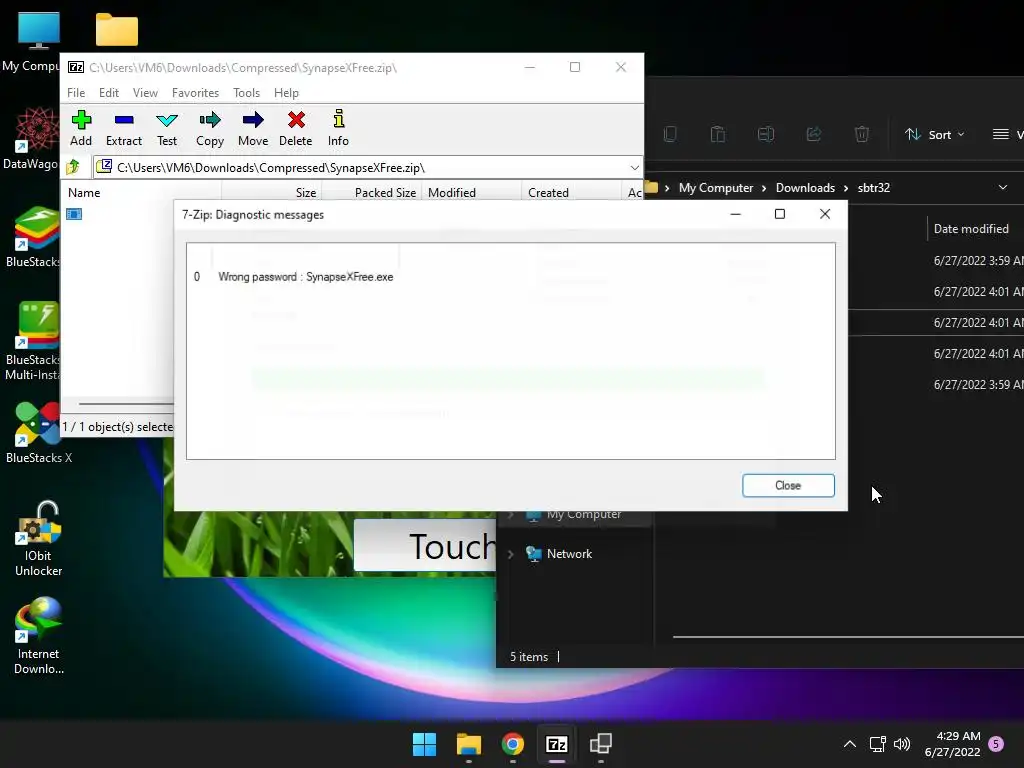Click the Copy toolbar icon in 7-Zip
The width and height of the screenshot is (1024, 768).
(210, 128)
